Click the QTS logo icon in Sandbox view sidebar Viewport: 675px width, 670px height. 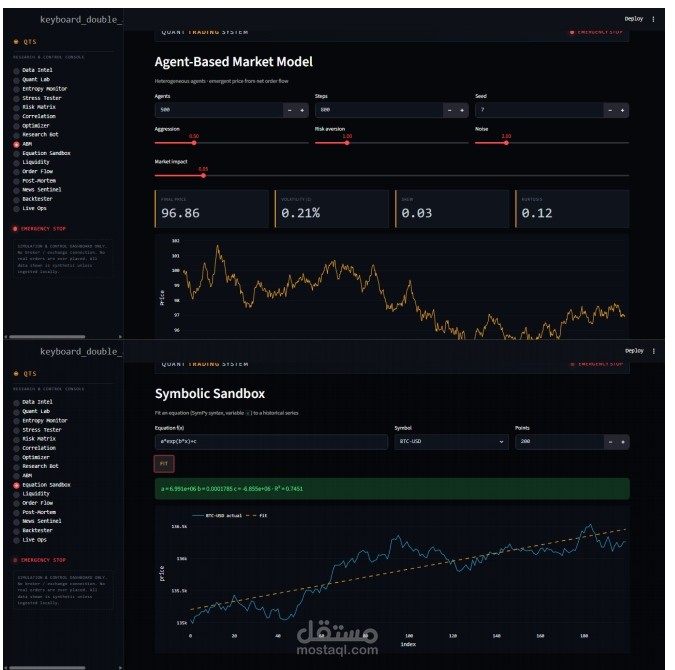tap(16, 373)
